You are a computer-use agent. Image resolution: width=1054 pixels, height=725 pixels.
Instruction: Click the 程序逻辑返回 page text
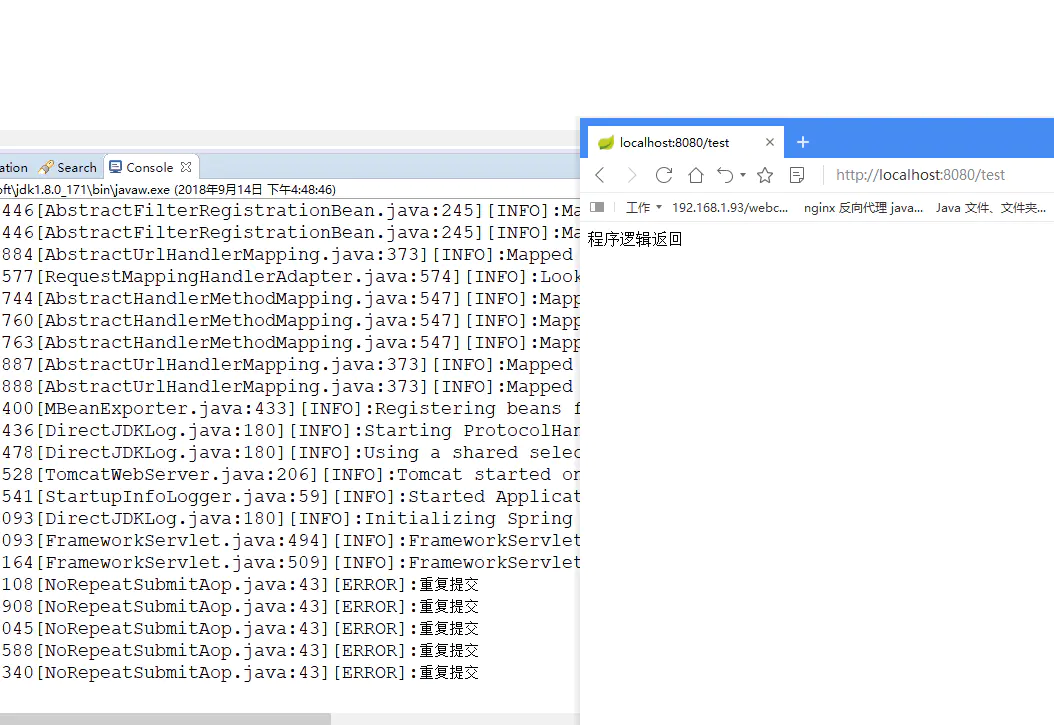click(635, 239)
